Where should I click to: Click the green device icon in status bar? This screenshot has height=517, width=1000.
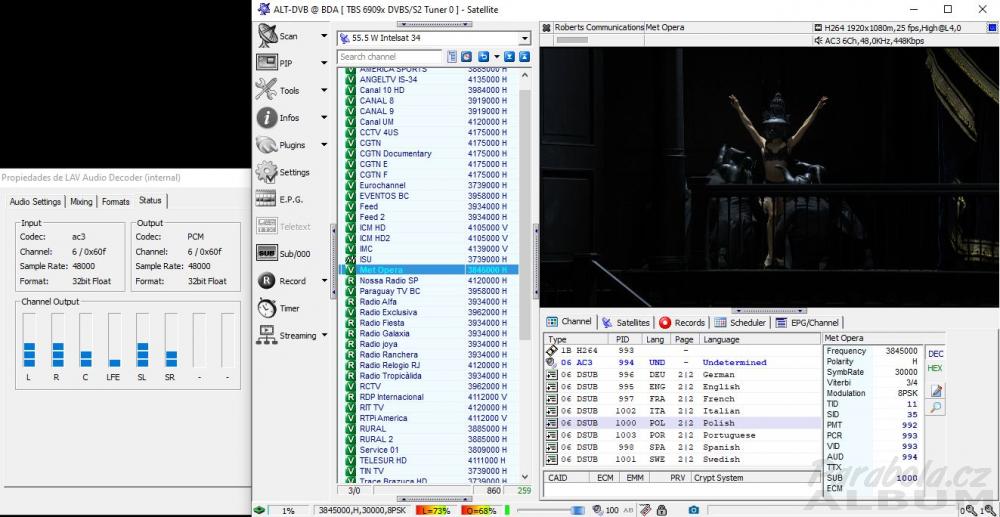point(259,510)
